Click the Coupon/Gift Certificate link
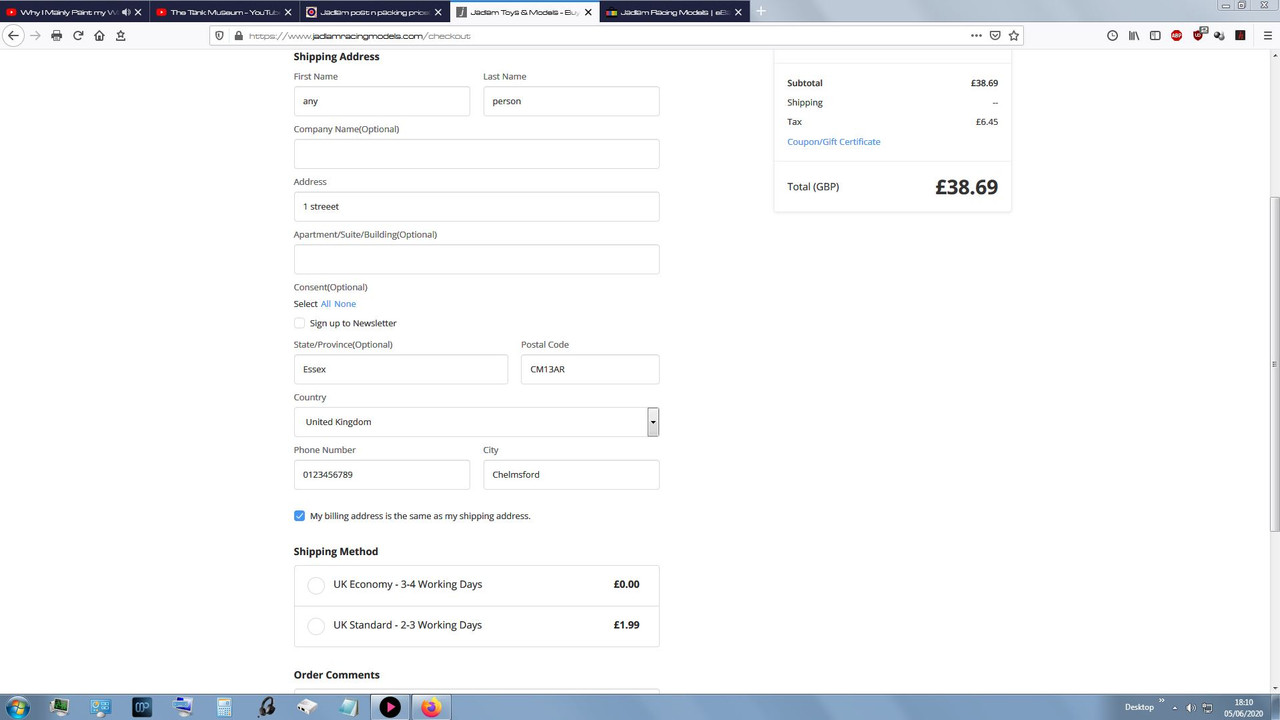Screen dimensions: 1280x720 [x=834, y=142]
